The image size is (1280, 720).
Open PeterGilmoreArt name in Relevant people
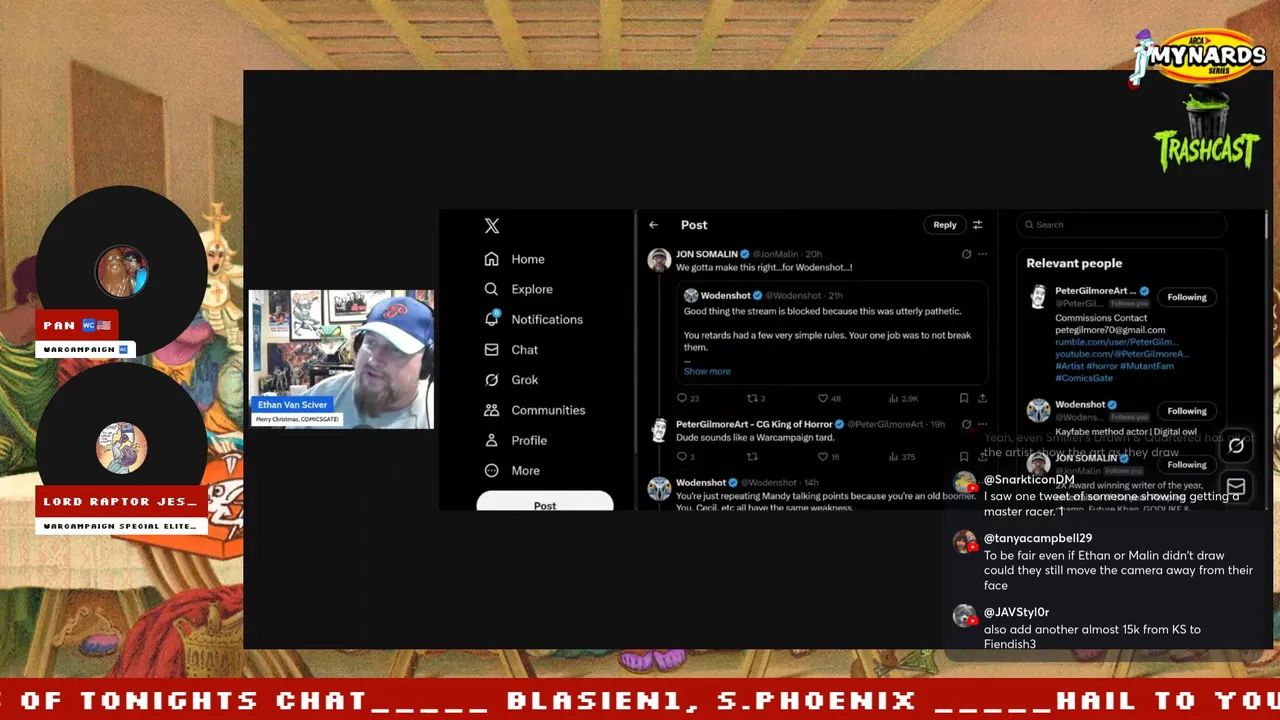click(x=1095, y=291)
